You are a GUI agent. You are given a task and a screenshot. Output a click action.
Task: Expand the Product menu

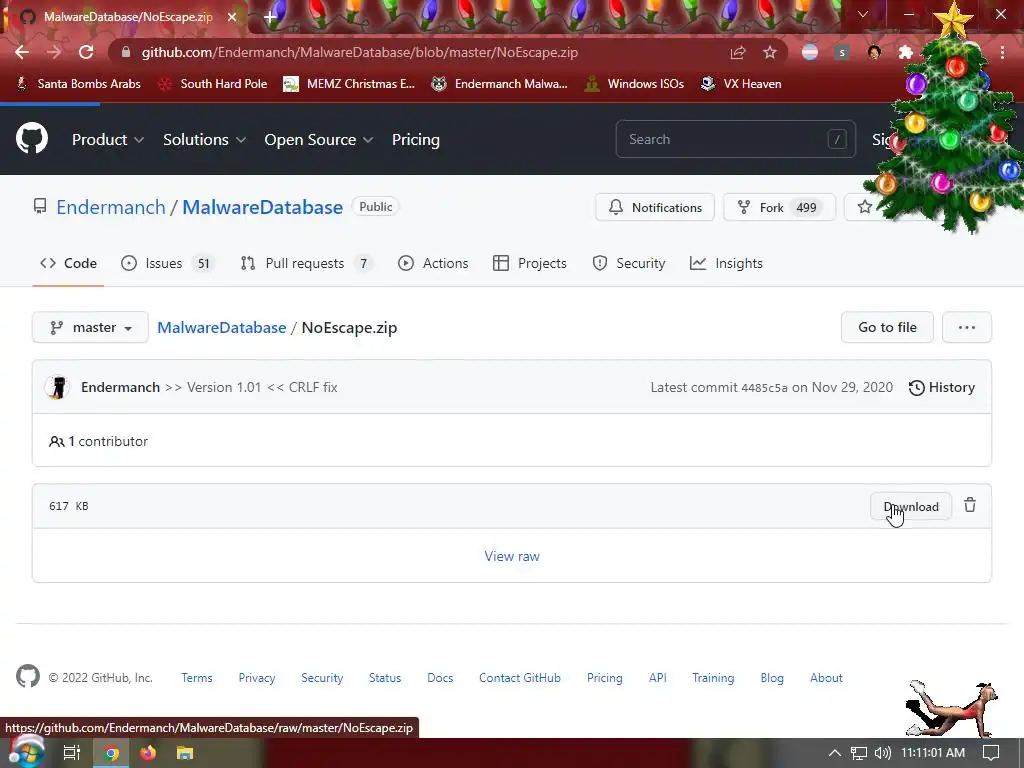coord(108,140)
